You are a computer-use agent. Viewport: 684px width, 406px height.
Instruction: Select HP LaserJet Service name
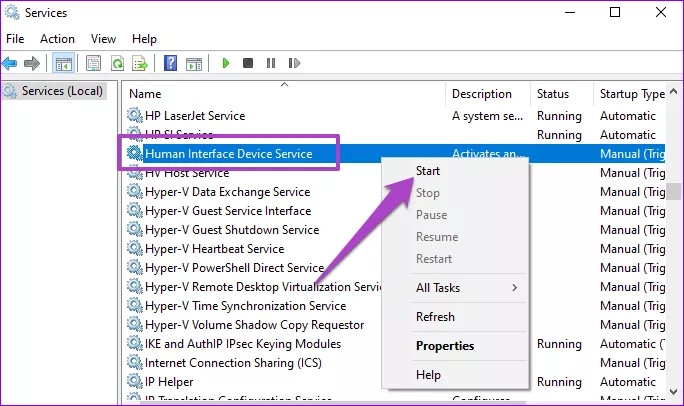(x=195, y=116)
